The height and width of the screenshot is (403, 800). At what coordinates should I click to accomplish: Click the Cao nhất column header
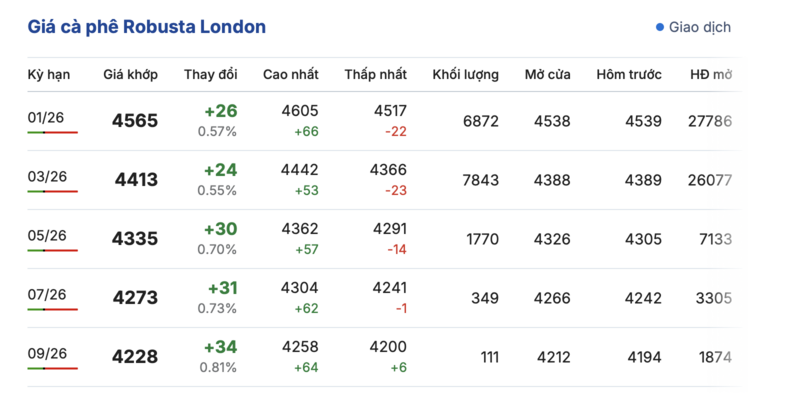(x=291, y=75)
